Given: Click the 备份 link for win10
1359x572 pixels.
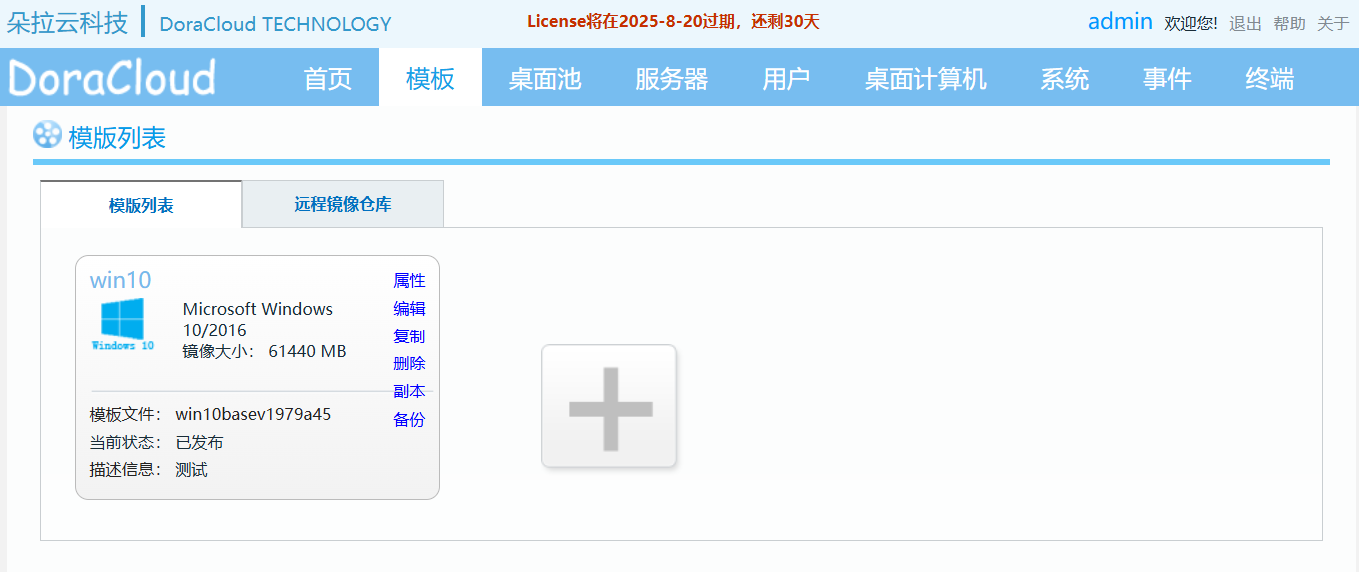Looking at the screenshot, I should click(409, 419).
